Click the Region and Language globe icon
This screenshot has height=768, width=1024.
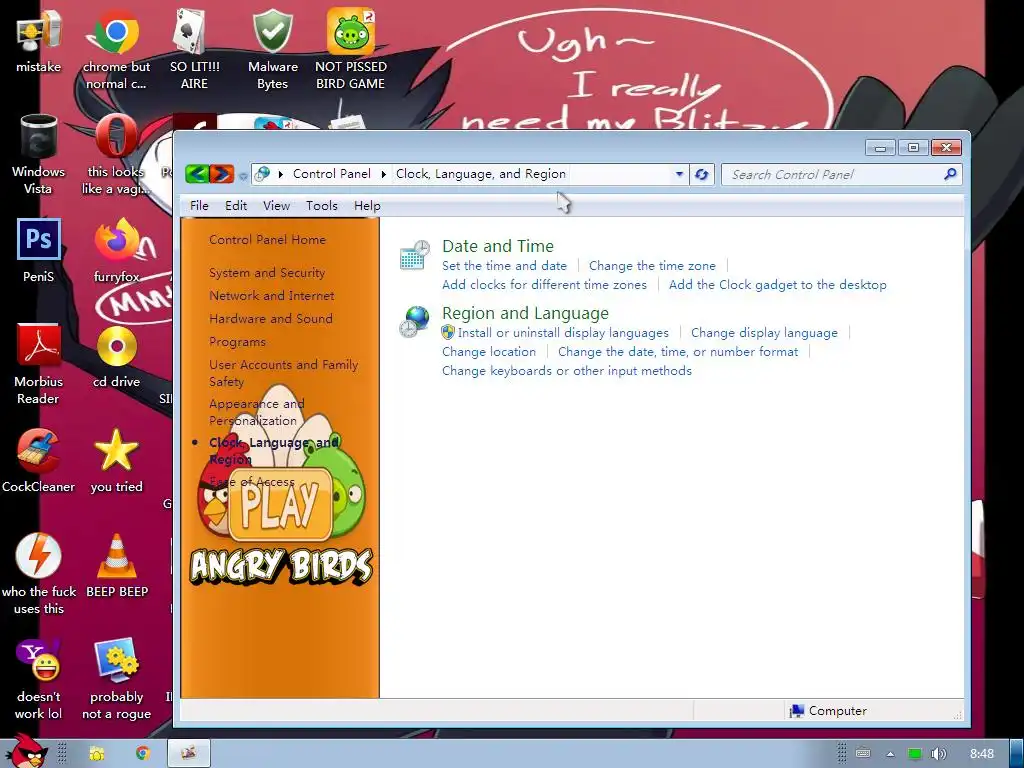click(x=415, y=322)
